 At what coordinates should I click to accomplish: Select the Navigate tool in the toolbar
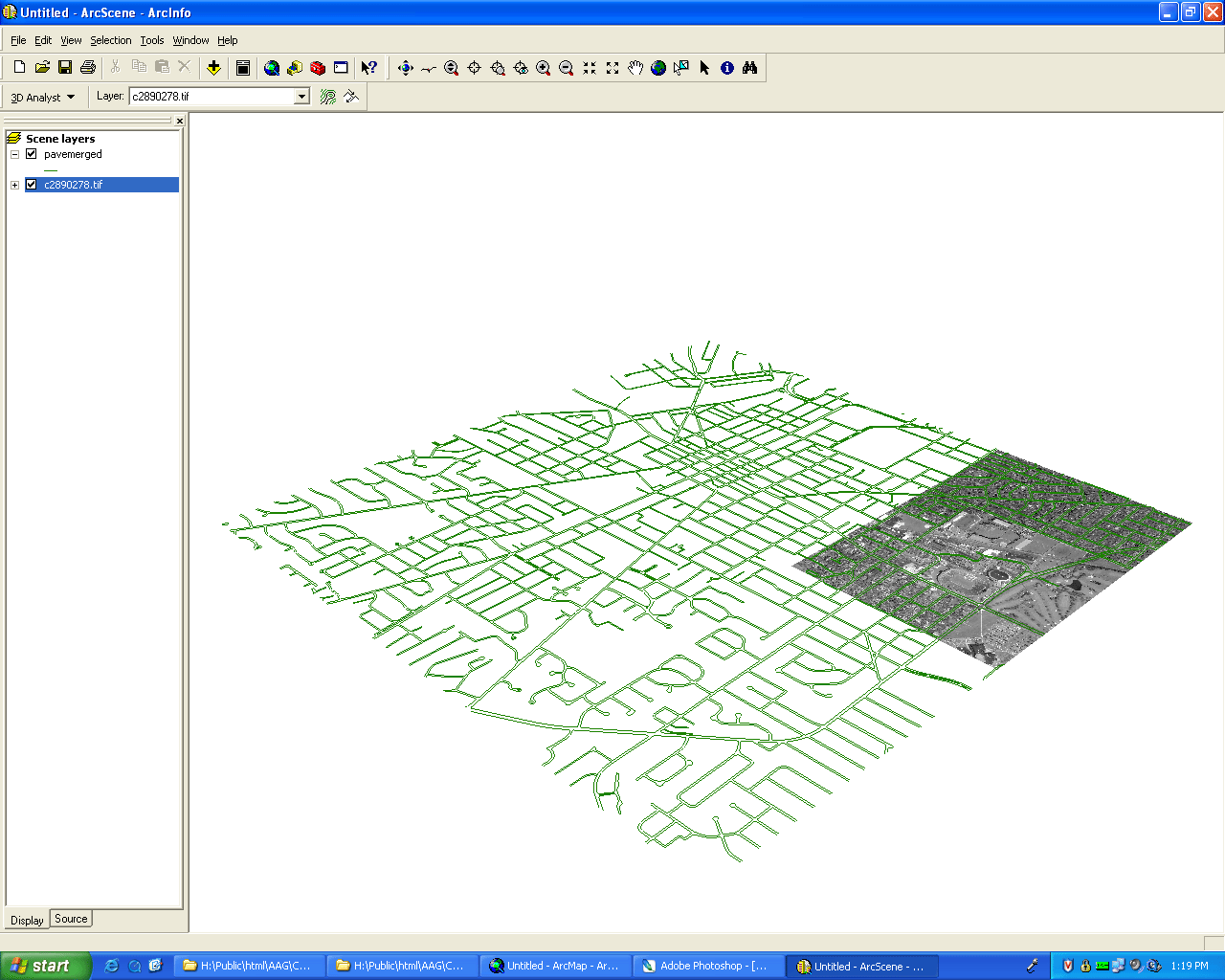[405, 68]
